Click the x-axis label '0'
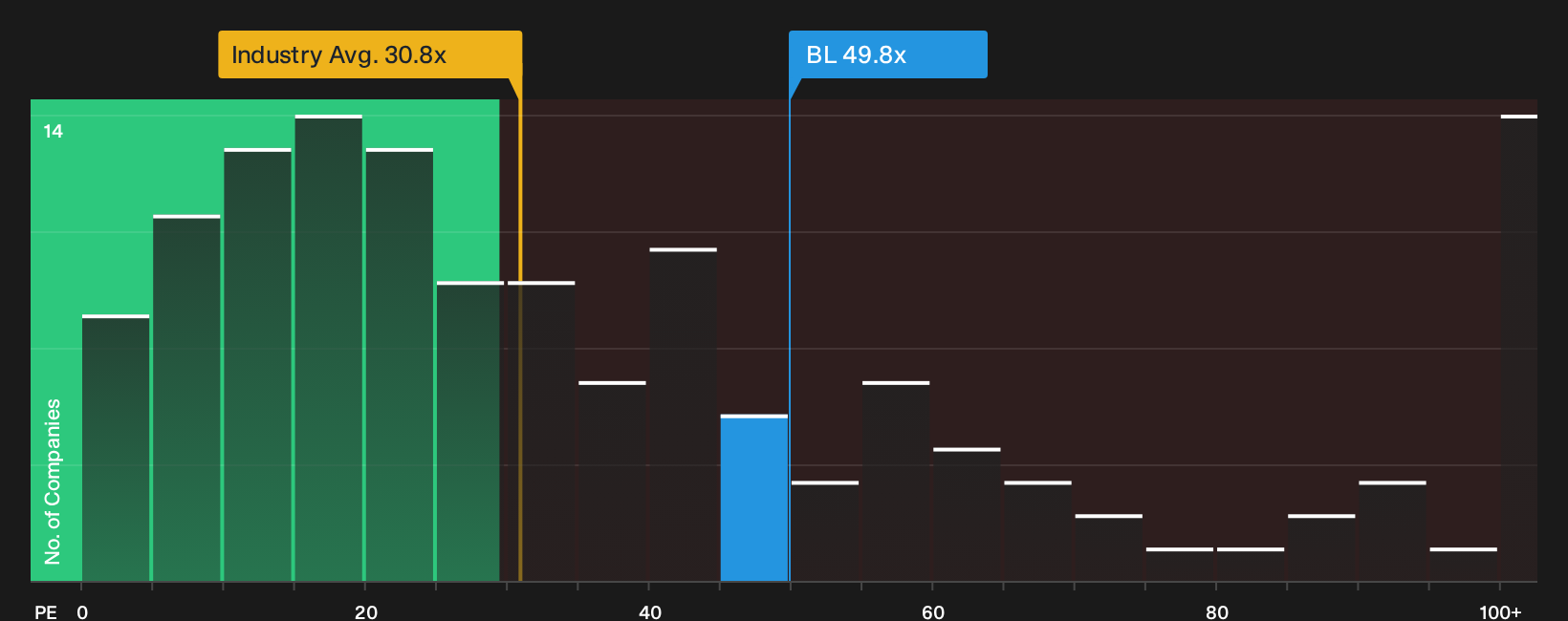This screenshot has height=621, width=1568. 82,611
